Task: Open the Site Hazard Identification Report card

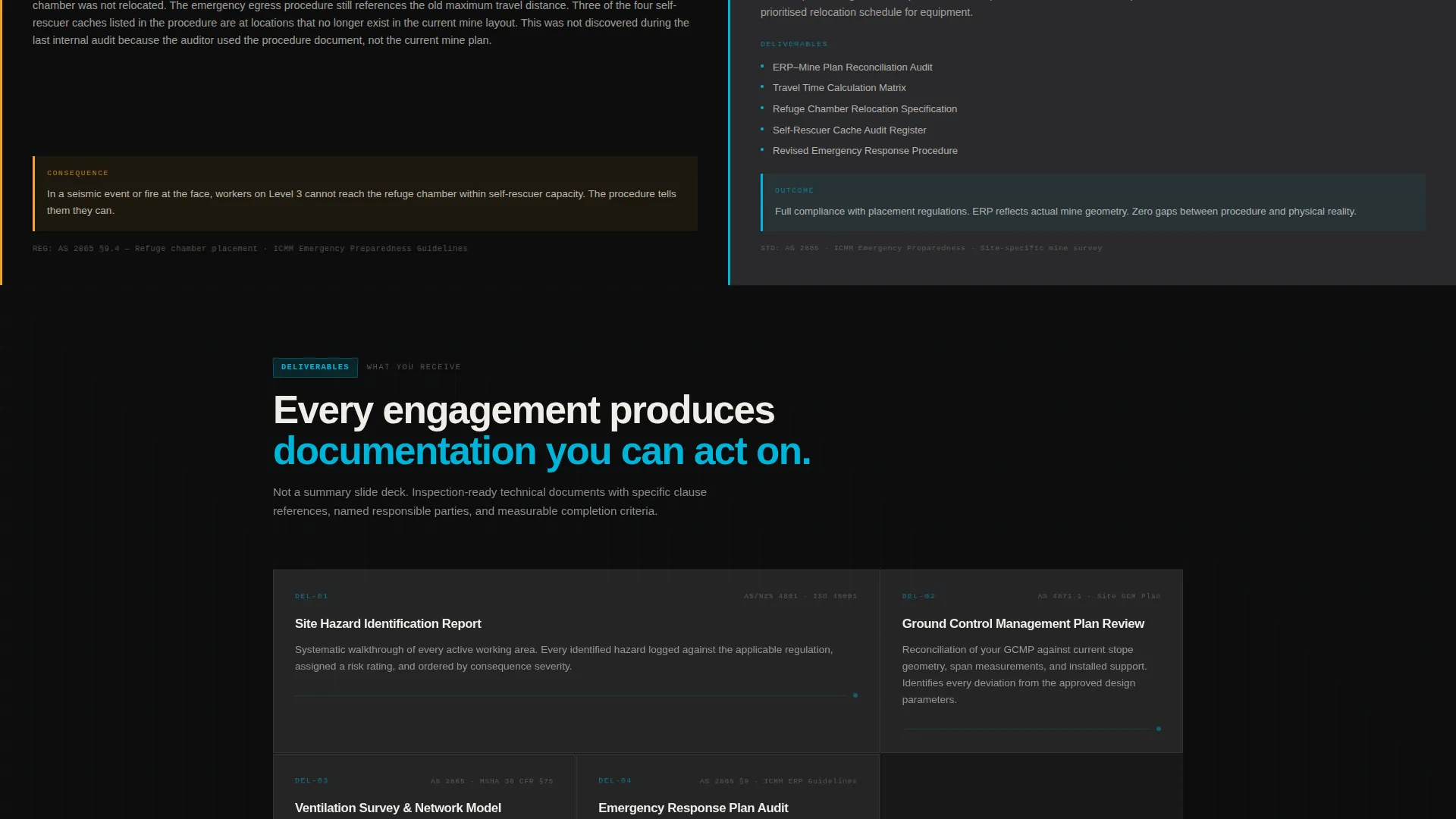Action: pos(576,661)
